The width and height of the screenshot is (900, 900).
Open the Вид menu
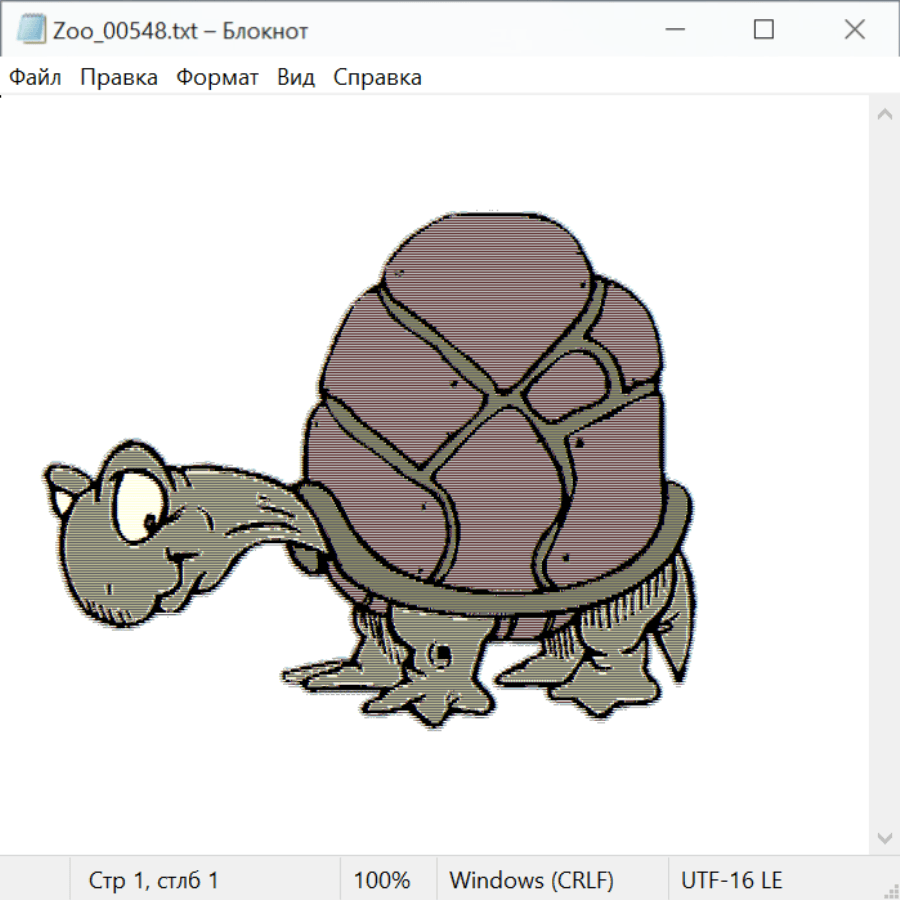(295, 78)
